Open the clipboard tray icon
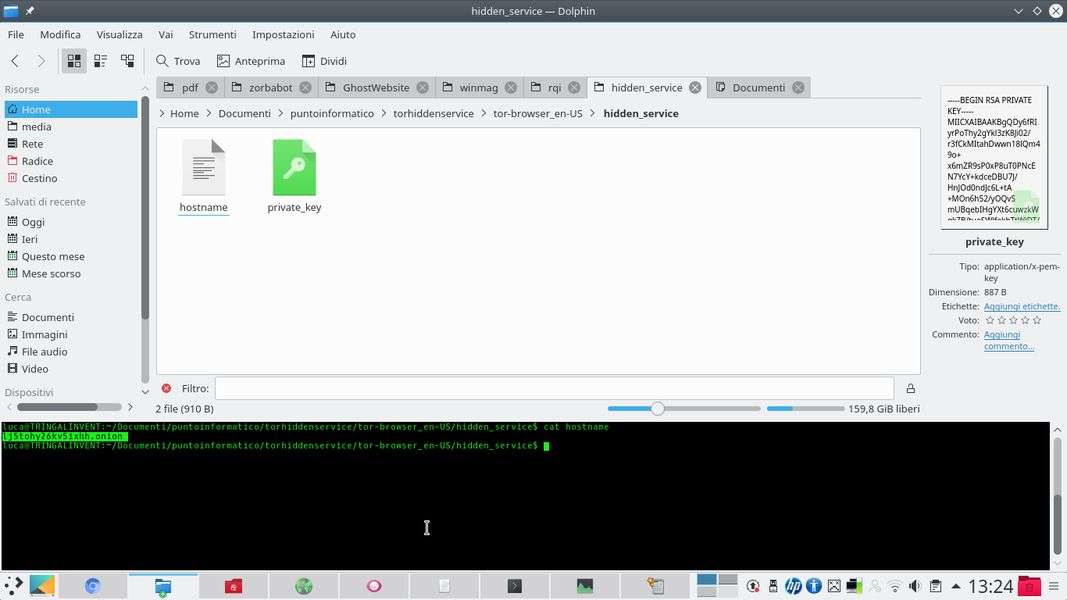Viewport: 1067px width, 600px height. 936,586
